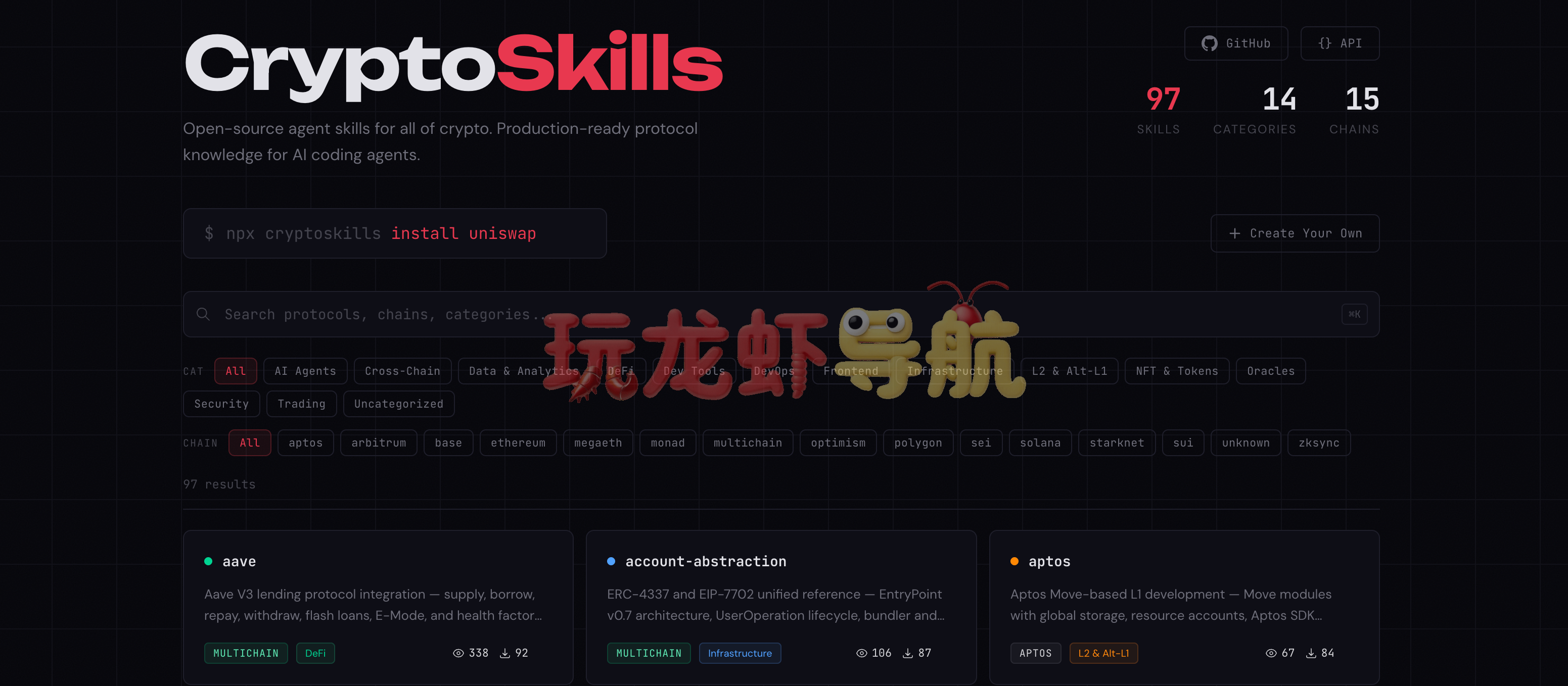Screen dimensions: 1568x686
Task: Filter by Oracles category
Action: [x=1270, y=371]
